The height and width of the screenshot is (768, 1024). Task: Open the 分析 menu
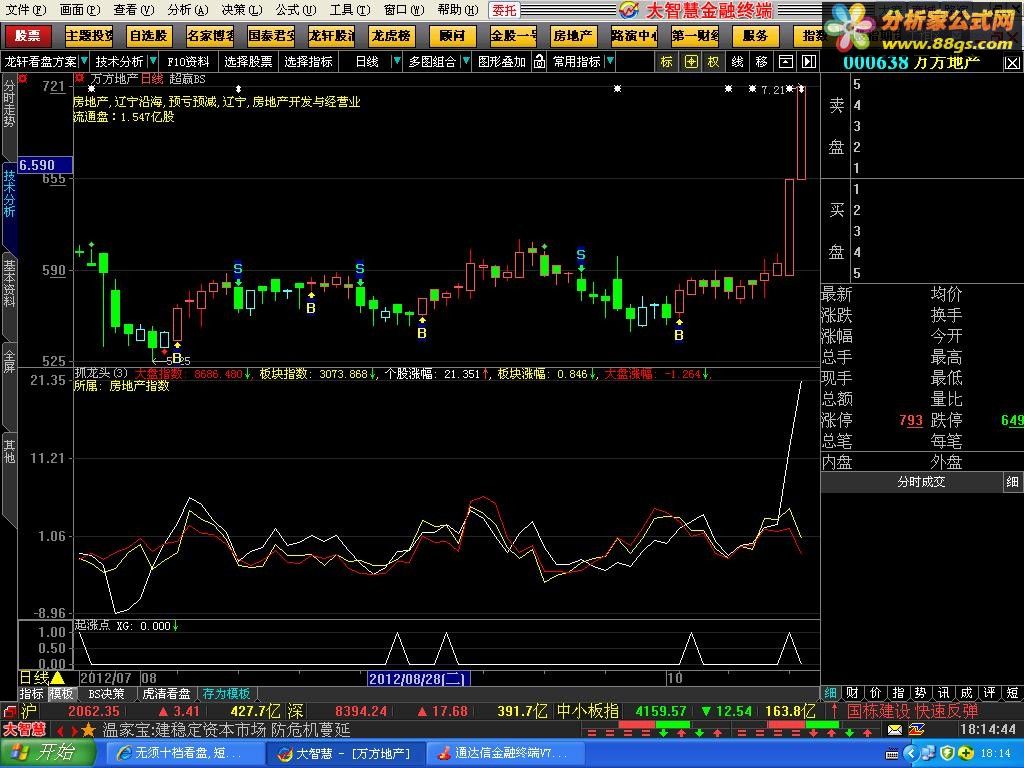tap(187, 10)
